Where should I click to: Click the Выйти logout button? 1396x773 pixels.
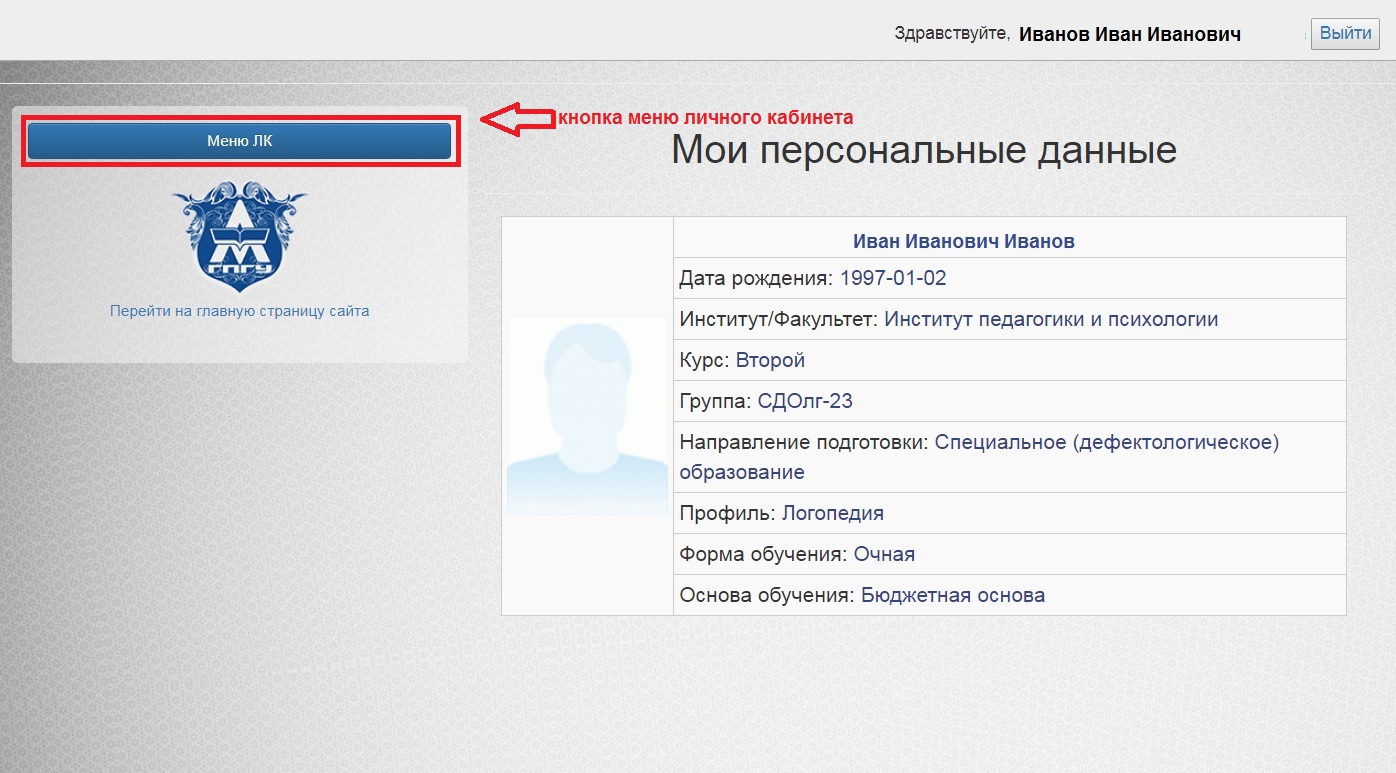pos(1345,33)
